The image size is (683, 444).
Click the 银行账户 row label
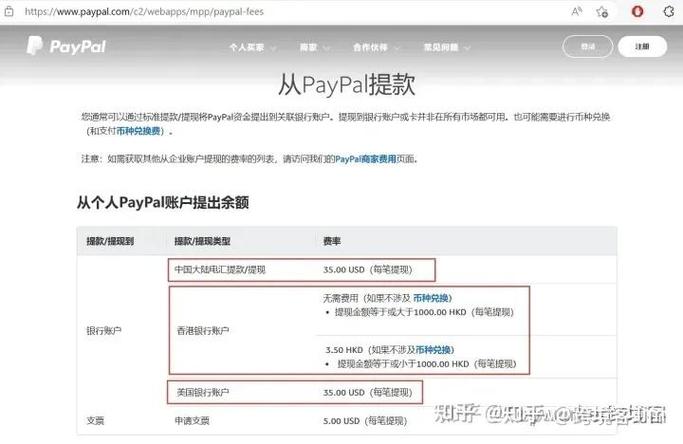(x=104, y=331)
